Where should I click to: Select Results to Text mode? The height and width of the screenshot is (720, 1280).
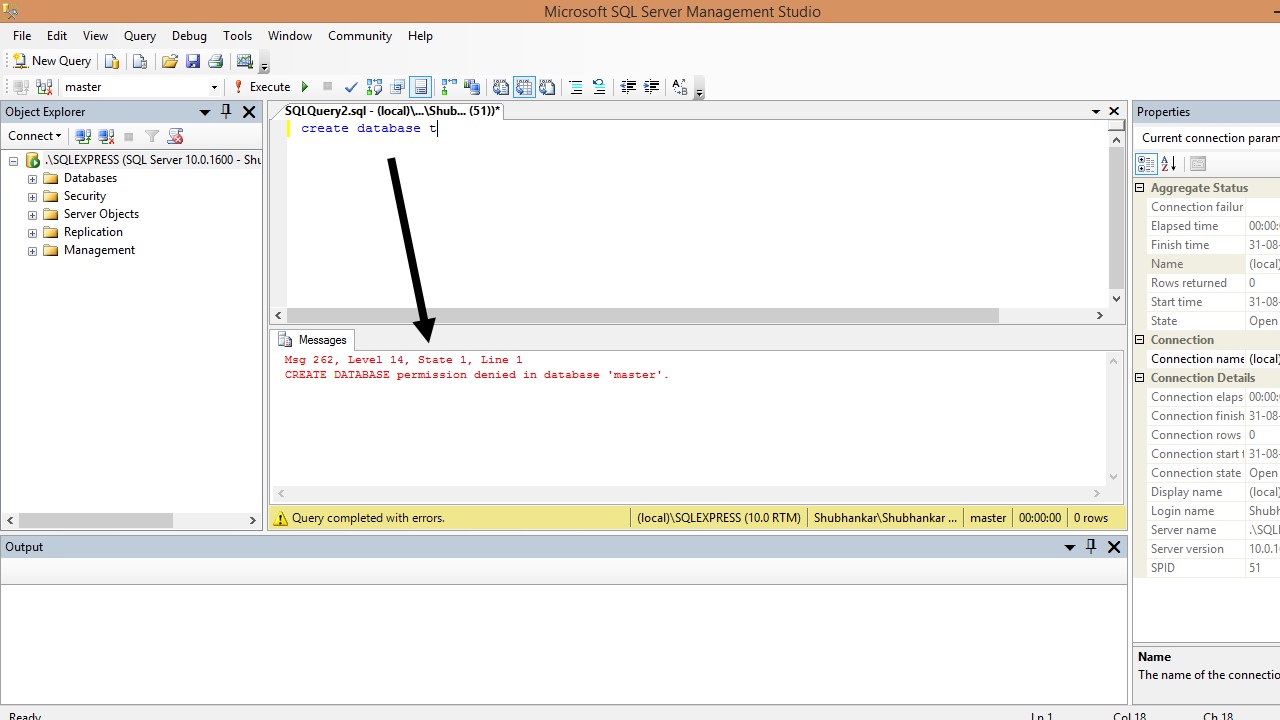coord(501,87)
